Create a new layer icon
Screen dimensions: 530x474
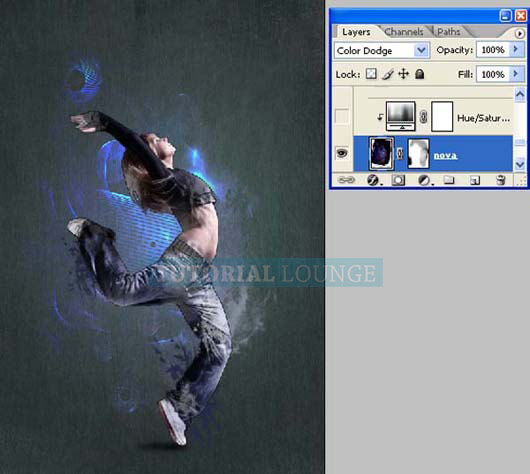pos(475,180)
